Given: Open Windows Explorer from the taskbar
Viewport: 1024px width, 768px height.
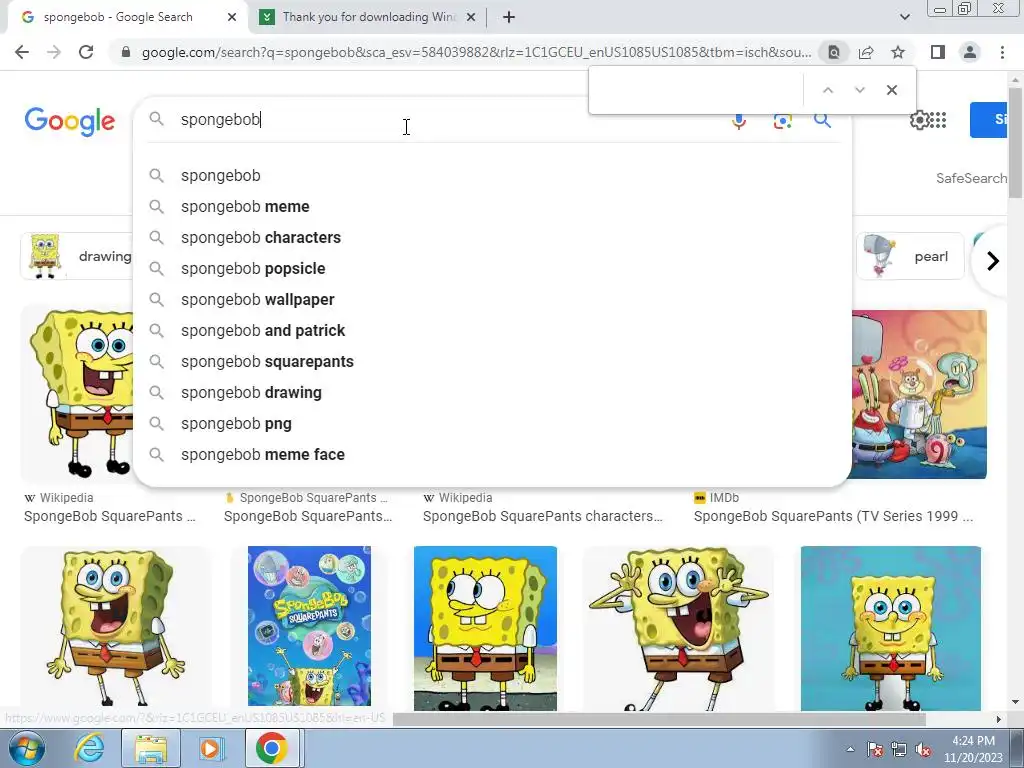Looking at the screenshot, I should coord(150,748).
